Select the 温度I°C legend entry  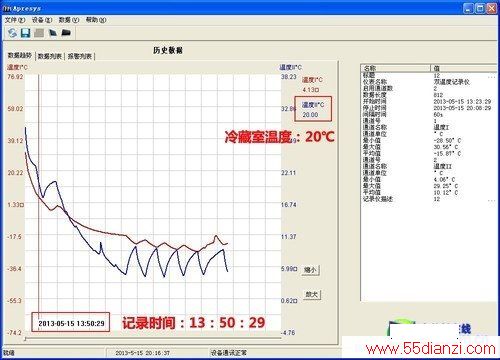312,85
